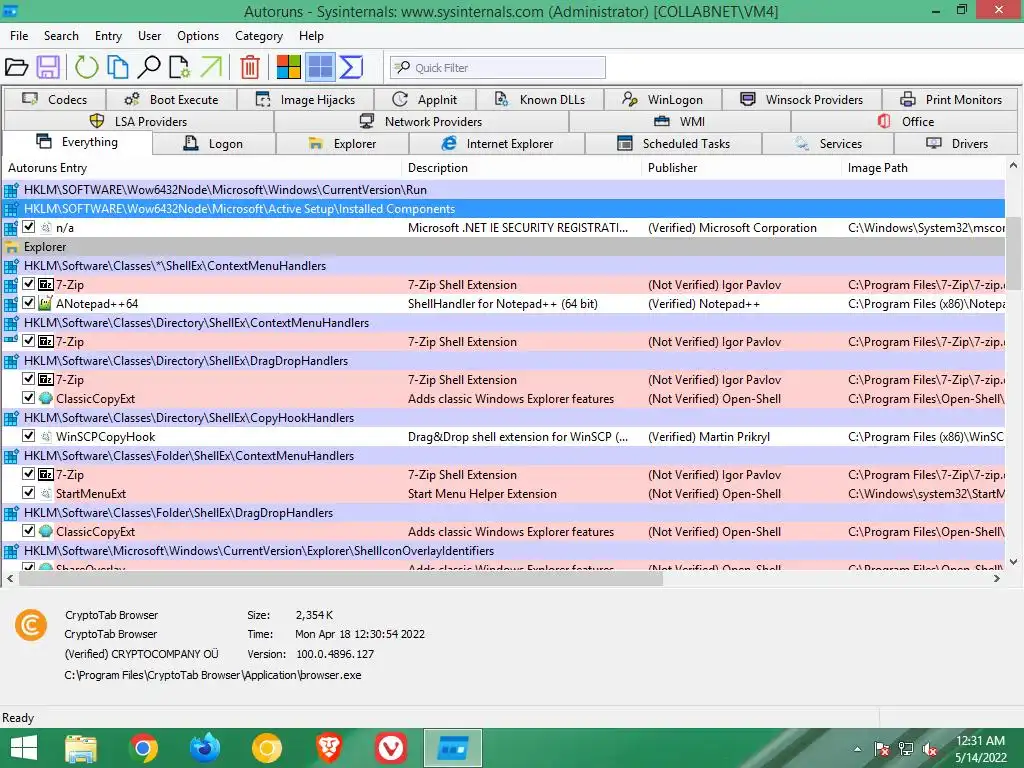Screen dimensions: 1024x768
Task: Click the Save floppy disk icon
Action: pyautogui.click(x=48, y=67)
